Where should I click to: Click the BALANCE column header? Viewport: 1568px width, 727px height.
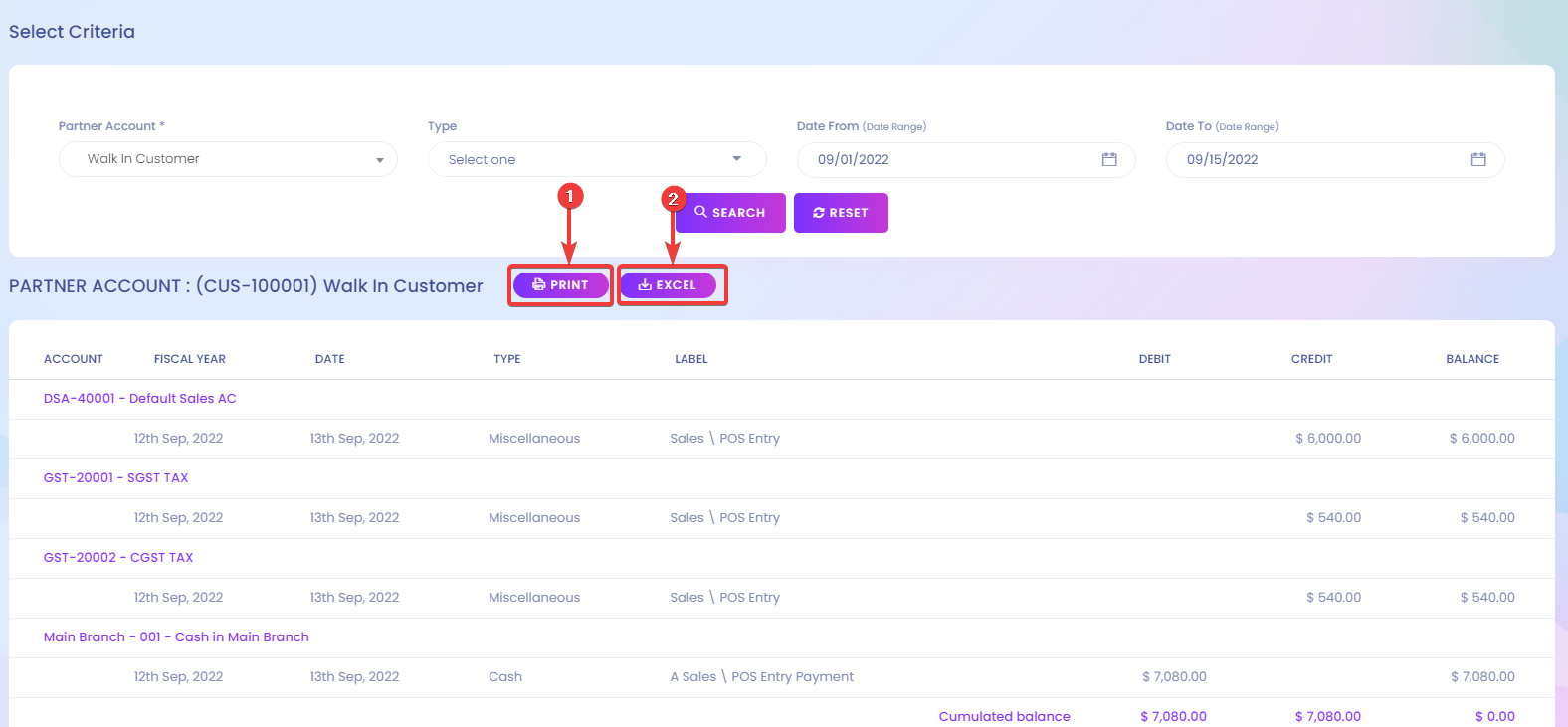(x=1471, y=359)
